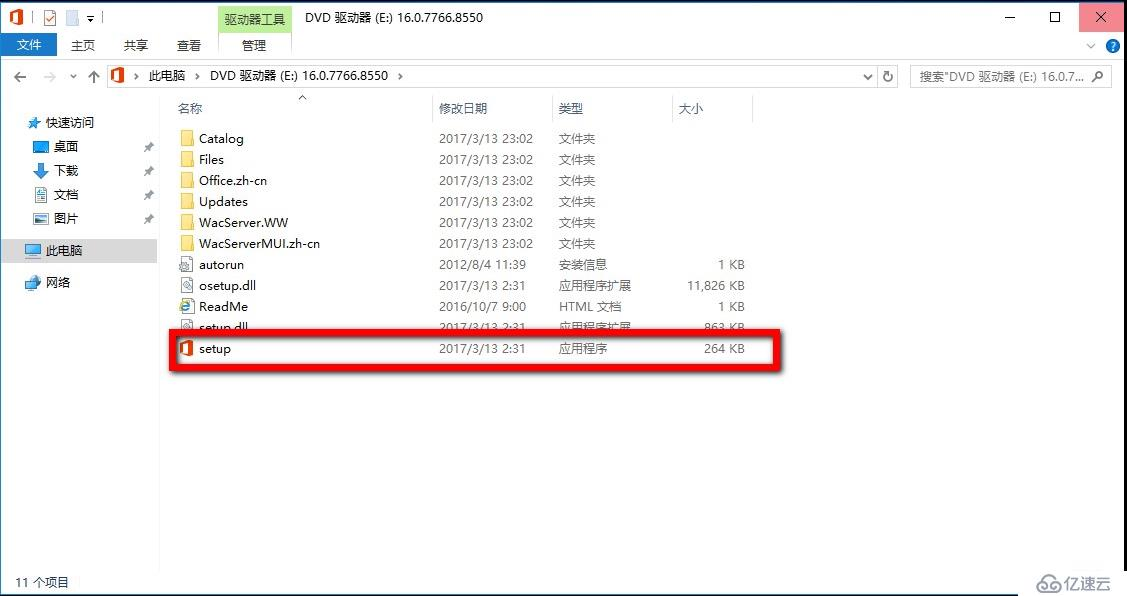Click the pin icon next to 下载

[x=148, y=171]
